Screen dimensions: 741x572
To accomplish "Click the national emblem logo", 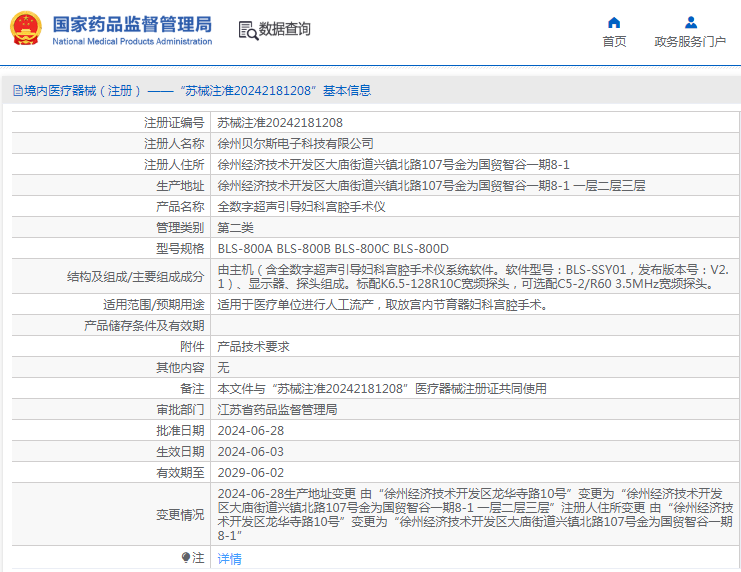I will click(x=26, y=29).
